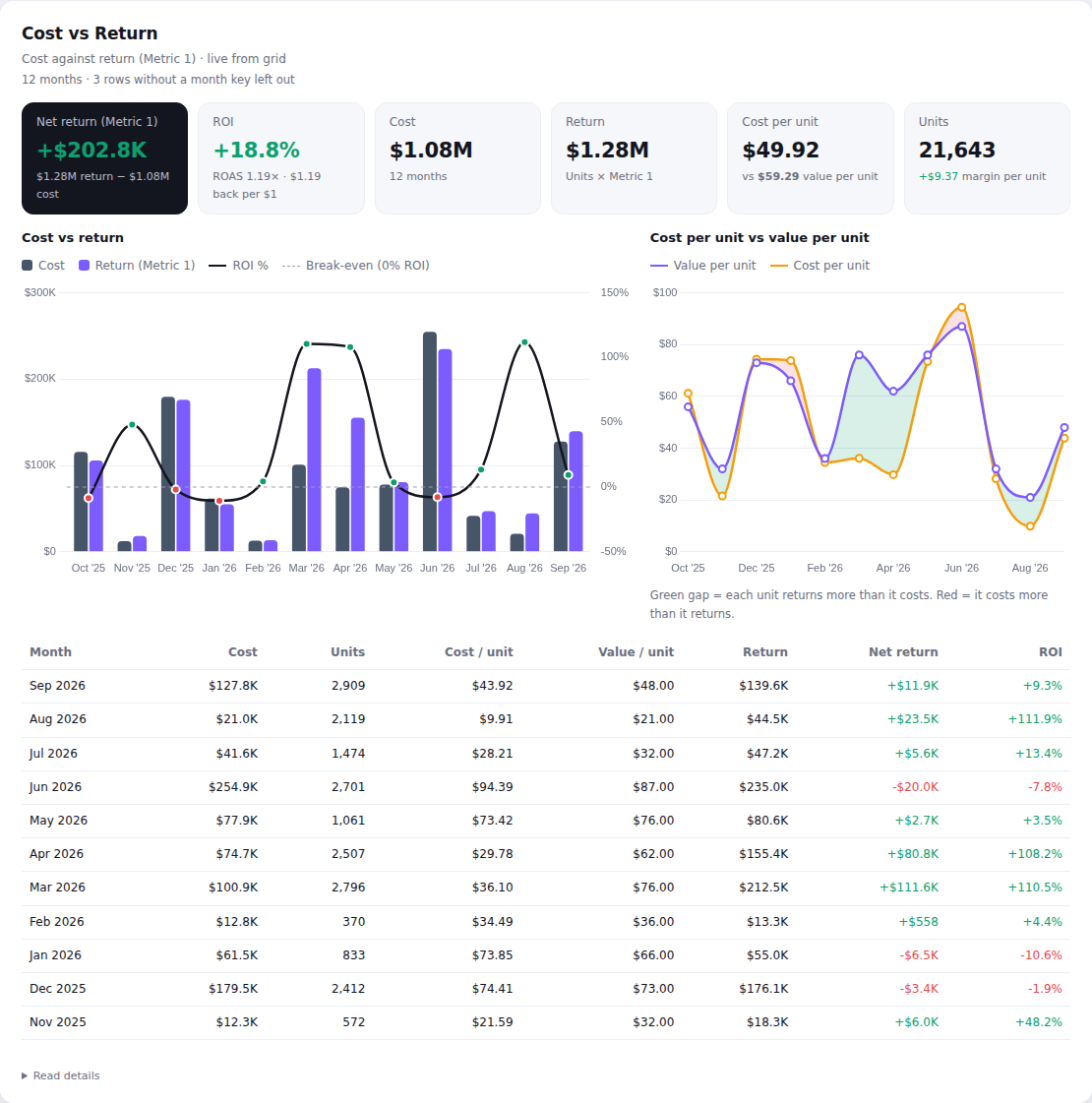Viewport: 1092px width, 1103px height.
Task: Click the Sep '26 ROI point
Action: tap(569, 475)
